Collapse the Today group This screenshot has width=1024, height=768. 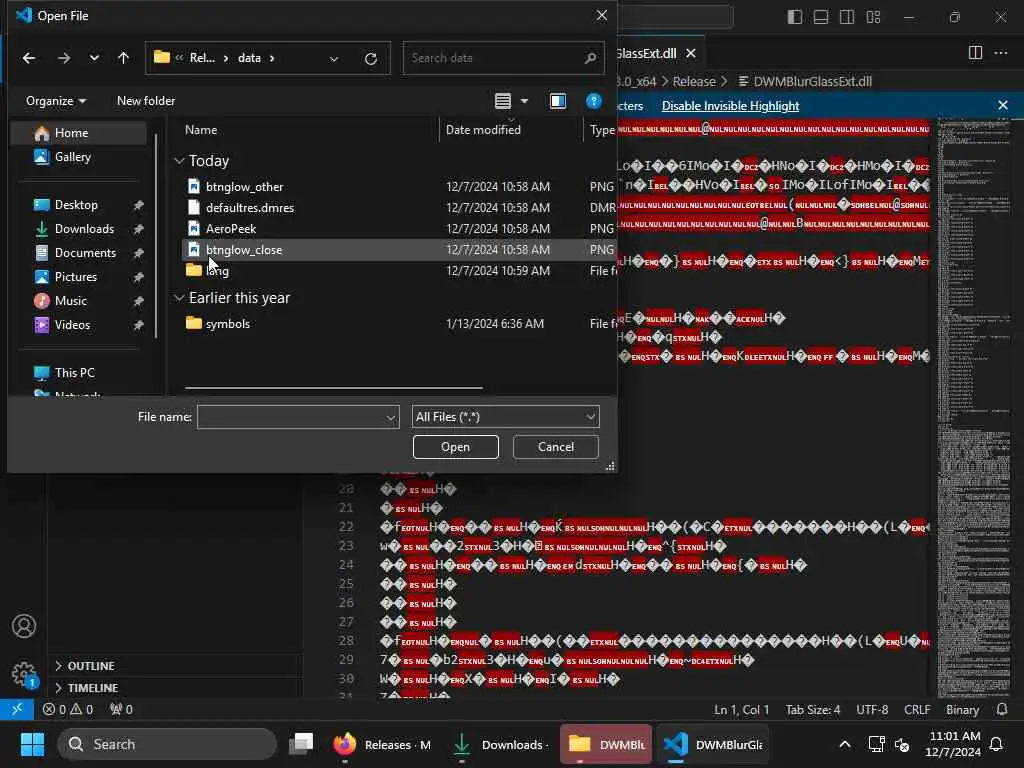(x=179, y=161)
